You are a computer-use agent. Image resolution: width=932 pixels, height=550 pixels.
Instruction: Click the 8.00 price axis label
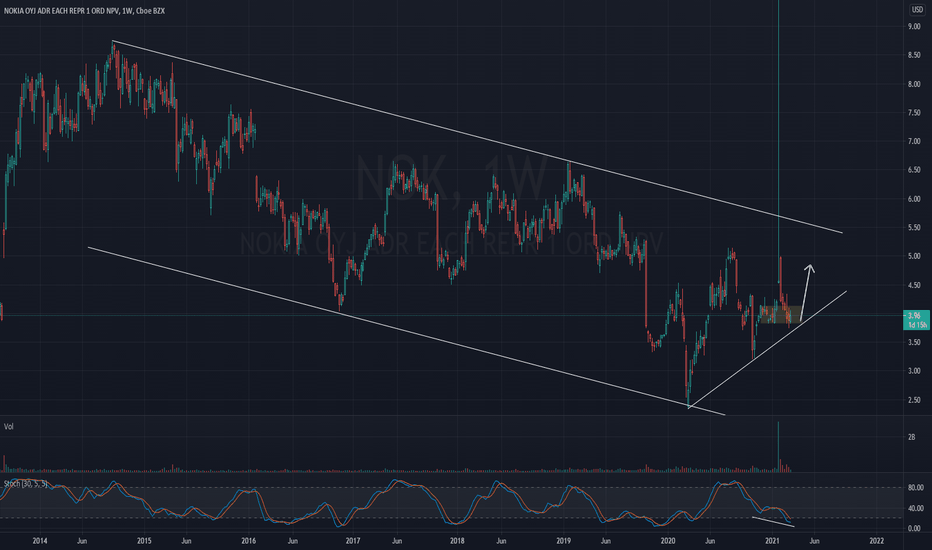pyautogui.click(x=914, y=84)
